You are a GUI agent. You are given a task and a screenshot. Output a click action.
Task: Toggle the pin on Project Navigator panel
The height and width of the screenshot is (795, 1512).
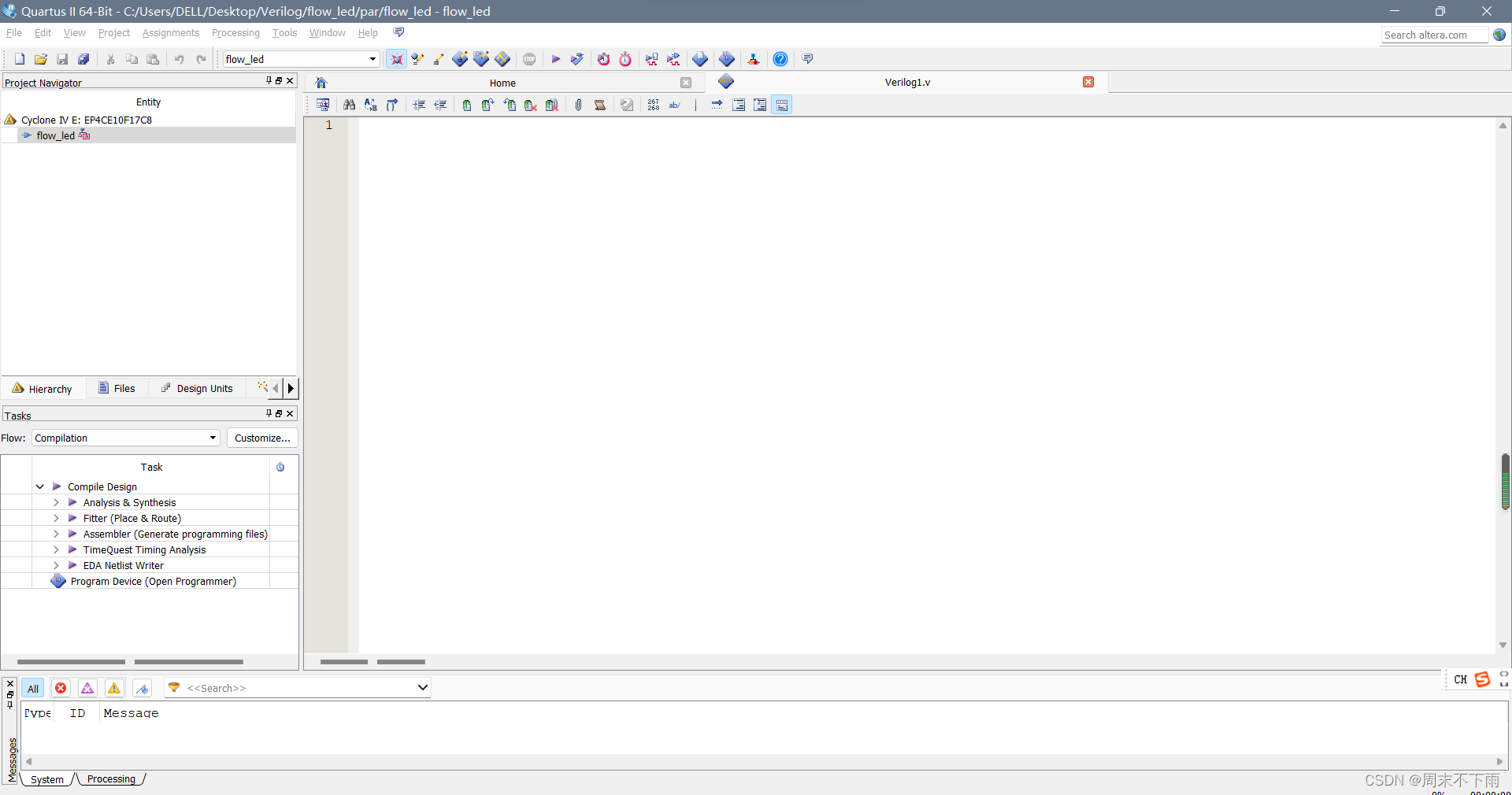(269, 80)
